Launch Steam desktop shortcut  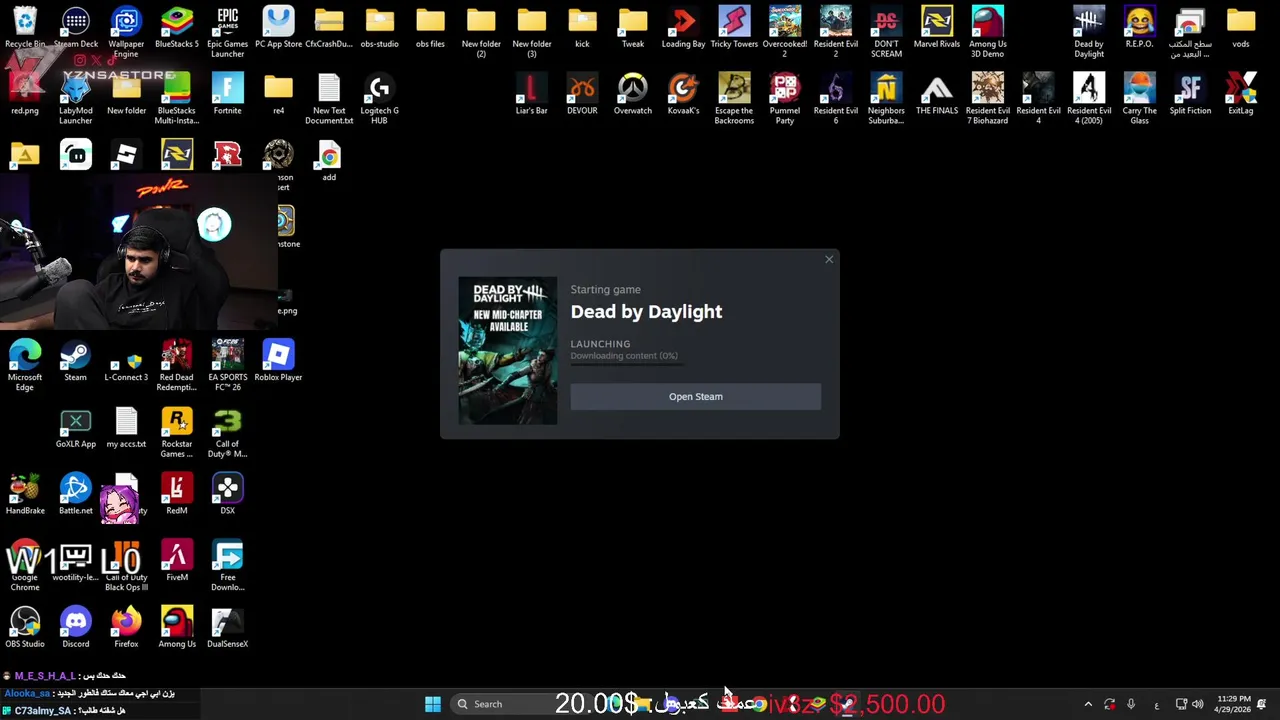pyautogui.click(x=76, y=361)
